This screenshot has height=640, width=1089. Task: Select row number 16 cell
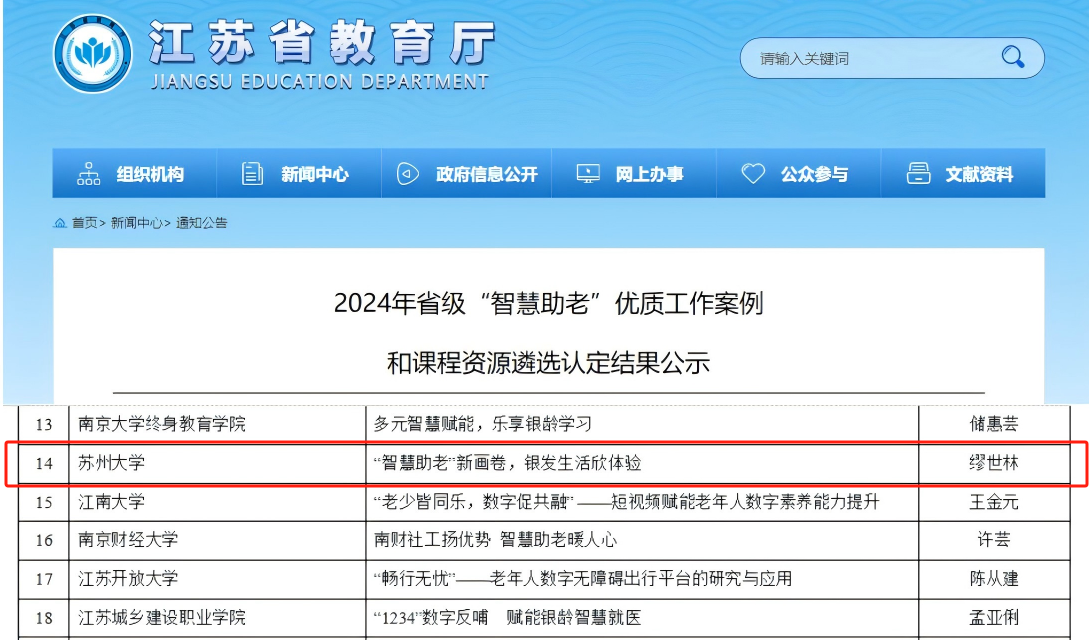(x=44, y=540)
